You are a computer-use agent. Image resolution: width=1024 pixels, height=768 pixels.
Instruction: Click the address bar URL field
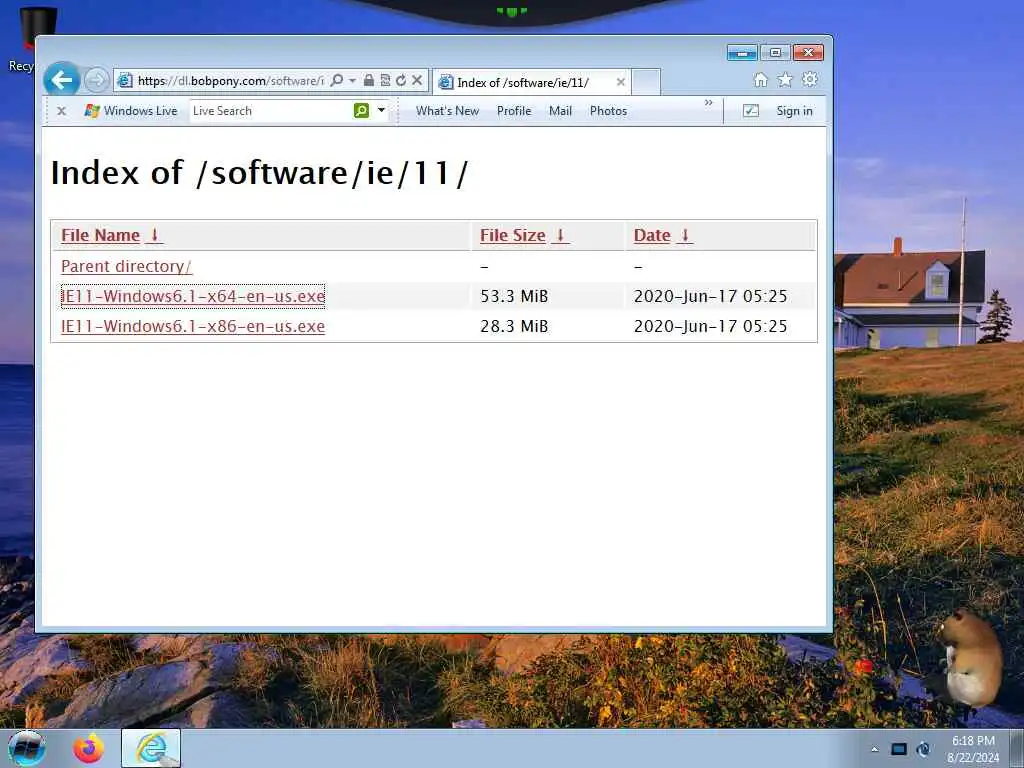[230, 80]
